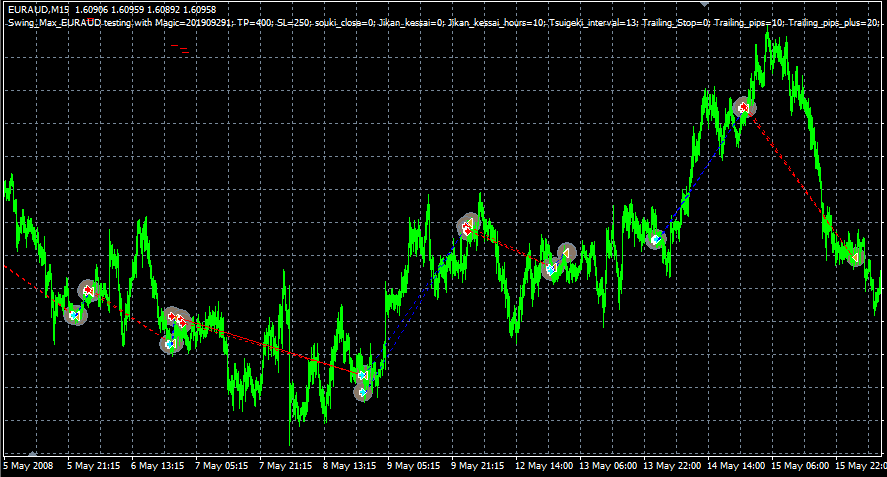This screenshot has width=887, height=477.
Task: Select the long solid red trade line
Action: pyautogui.click(x=270, y=347)
